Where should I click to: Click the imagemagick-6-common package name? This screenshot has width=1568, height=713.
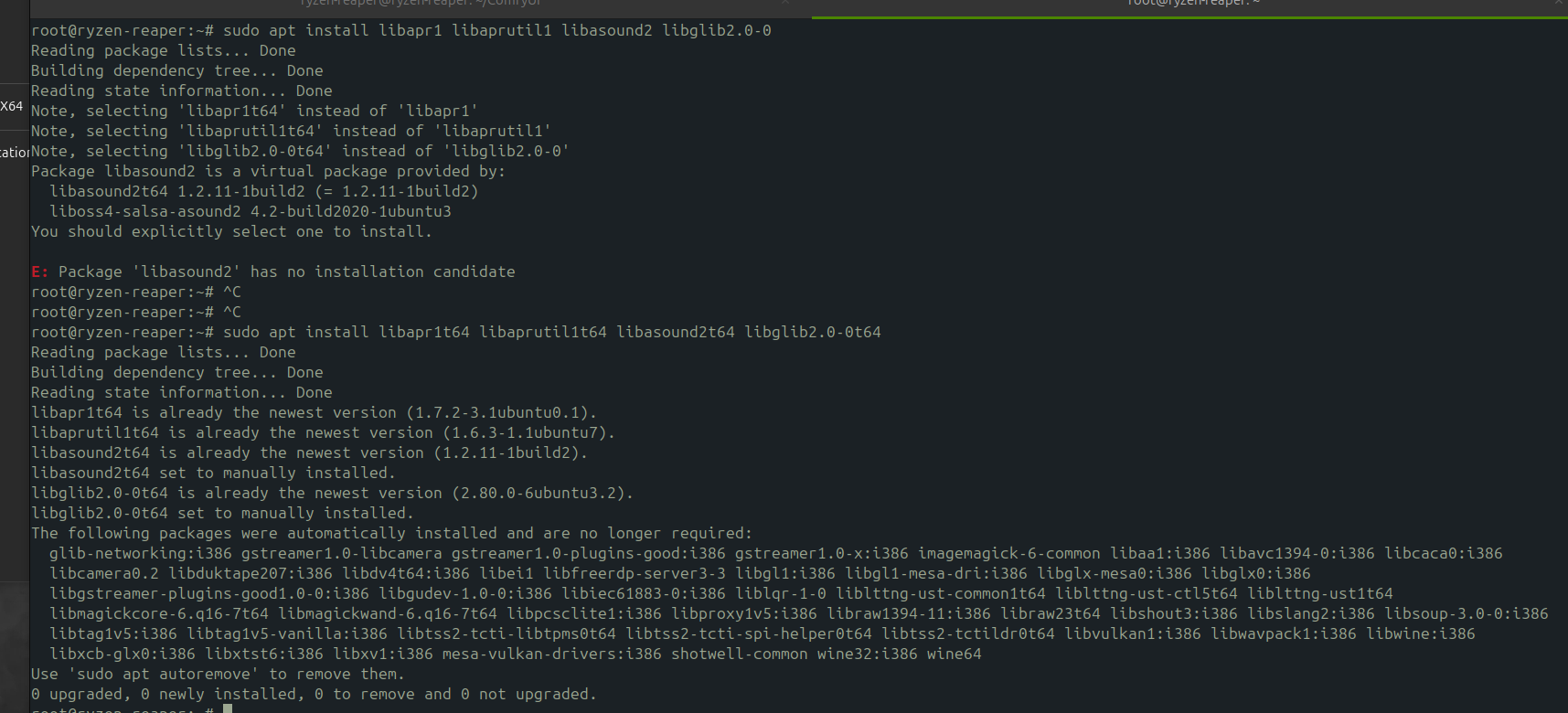pos(1008,553)
